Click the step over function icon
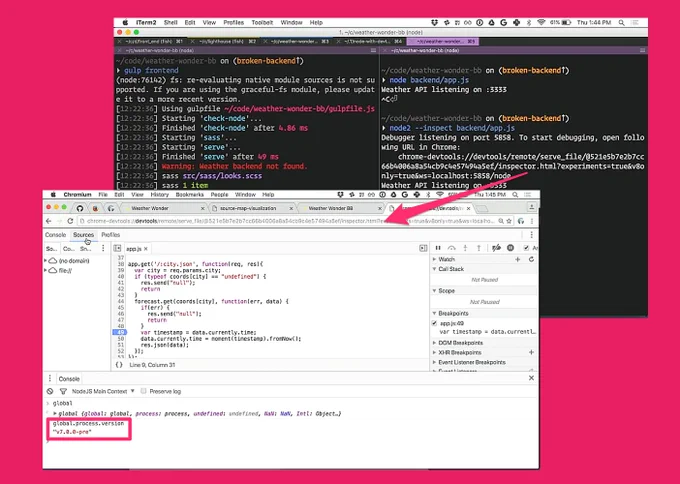680x484 pixels. pos(451,248)
